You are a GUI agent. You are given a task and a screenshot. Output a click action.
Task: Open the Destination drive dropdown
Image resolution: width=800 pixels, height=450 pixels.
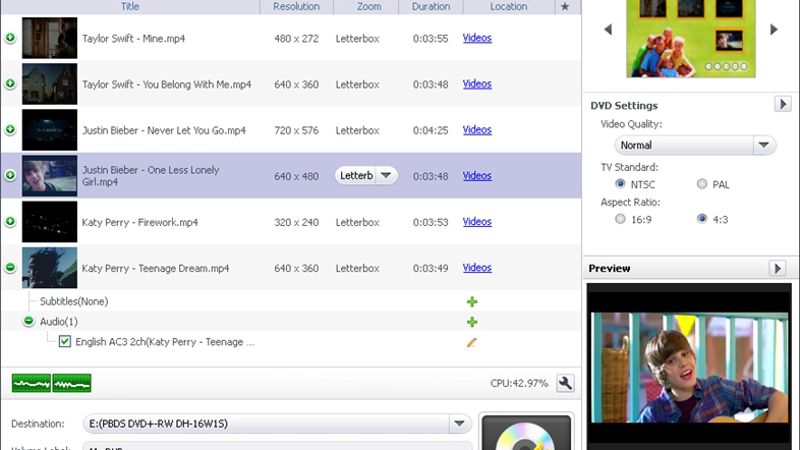click(459, 423)
